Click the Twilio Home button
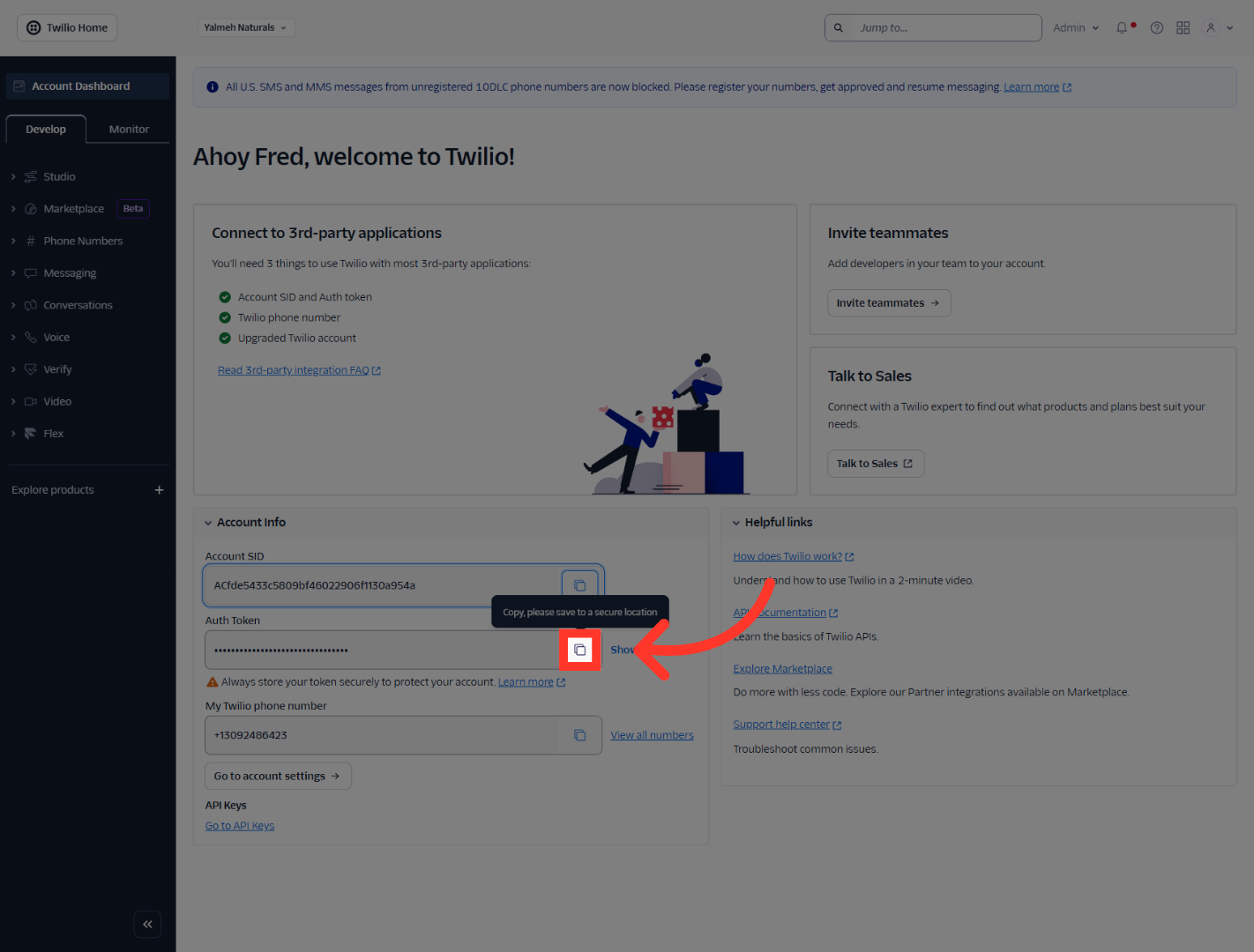1254x952 pixels. click(67, 27)
